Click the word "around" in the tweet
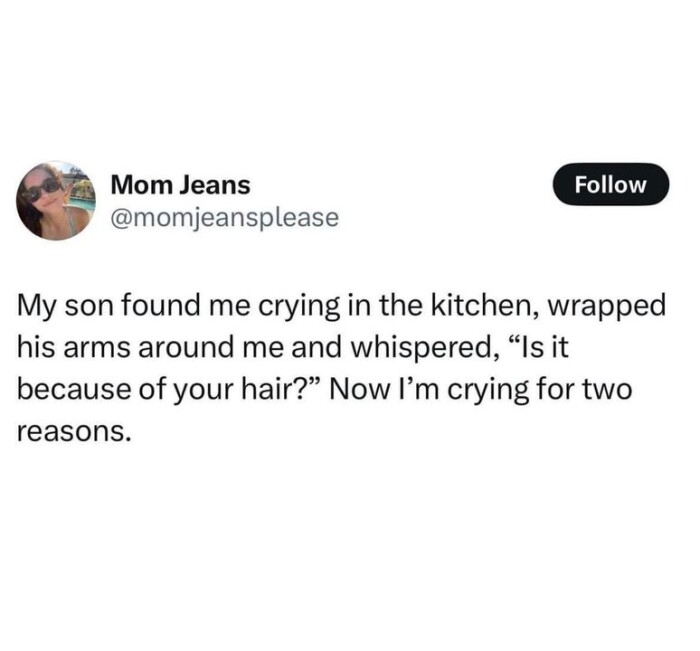Screen dimensions: 700x651 [186, 347]
